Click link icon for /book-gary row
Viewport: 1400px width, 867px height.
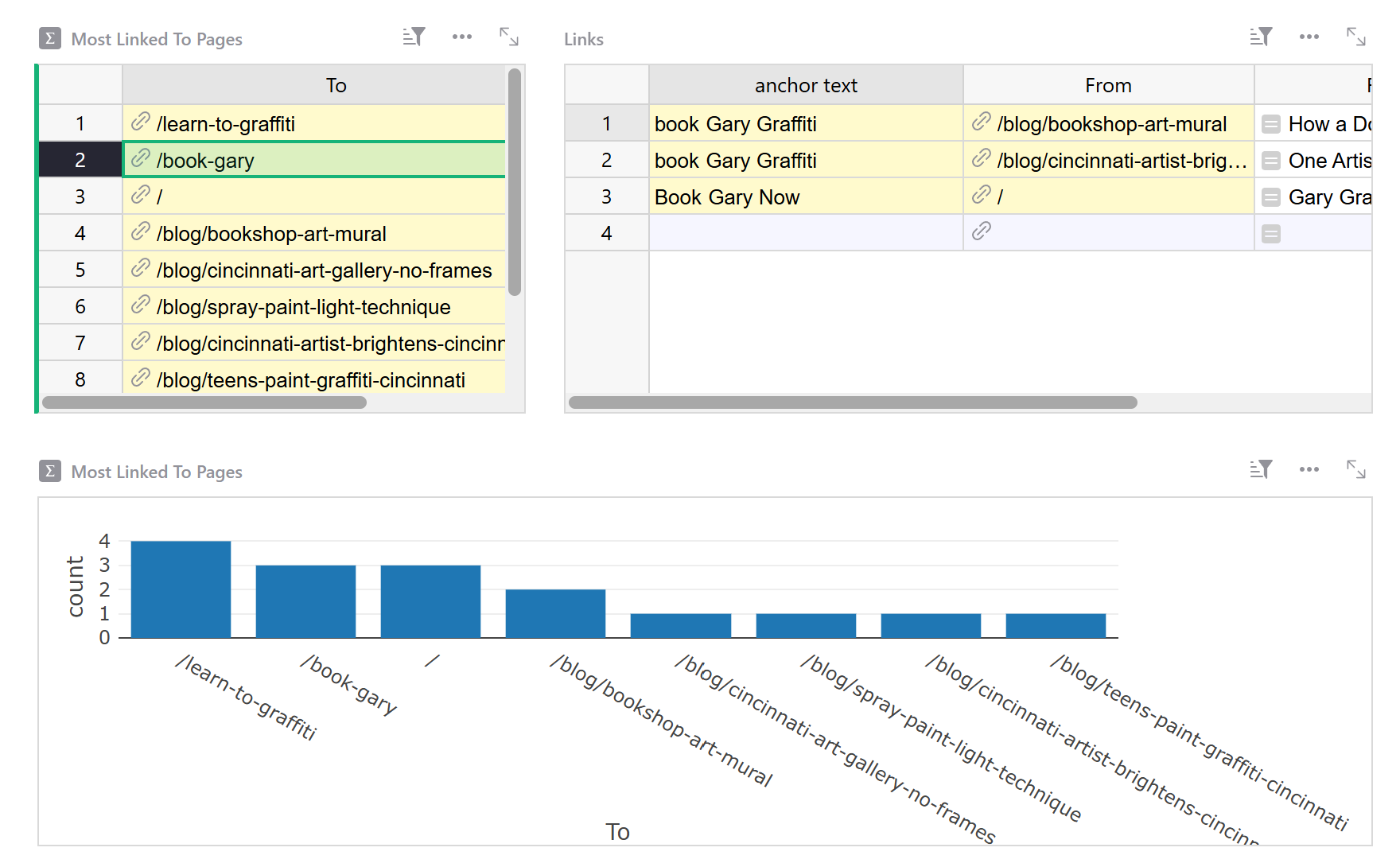click(x=141, y=158)
